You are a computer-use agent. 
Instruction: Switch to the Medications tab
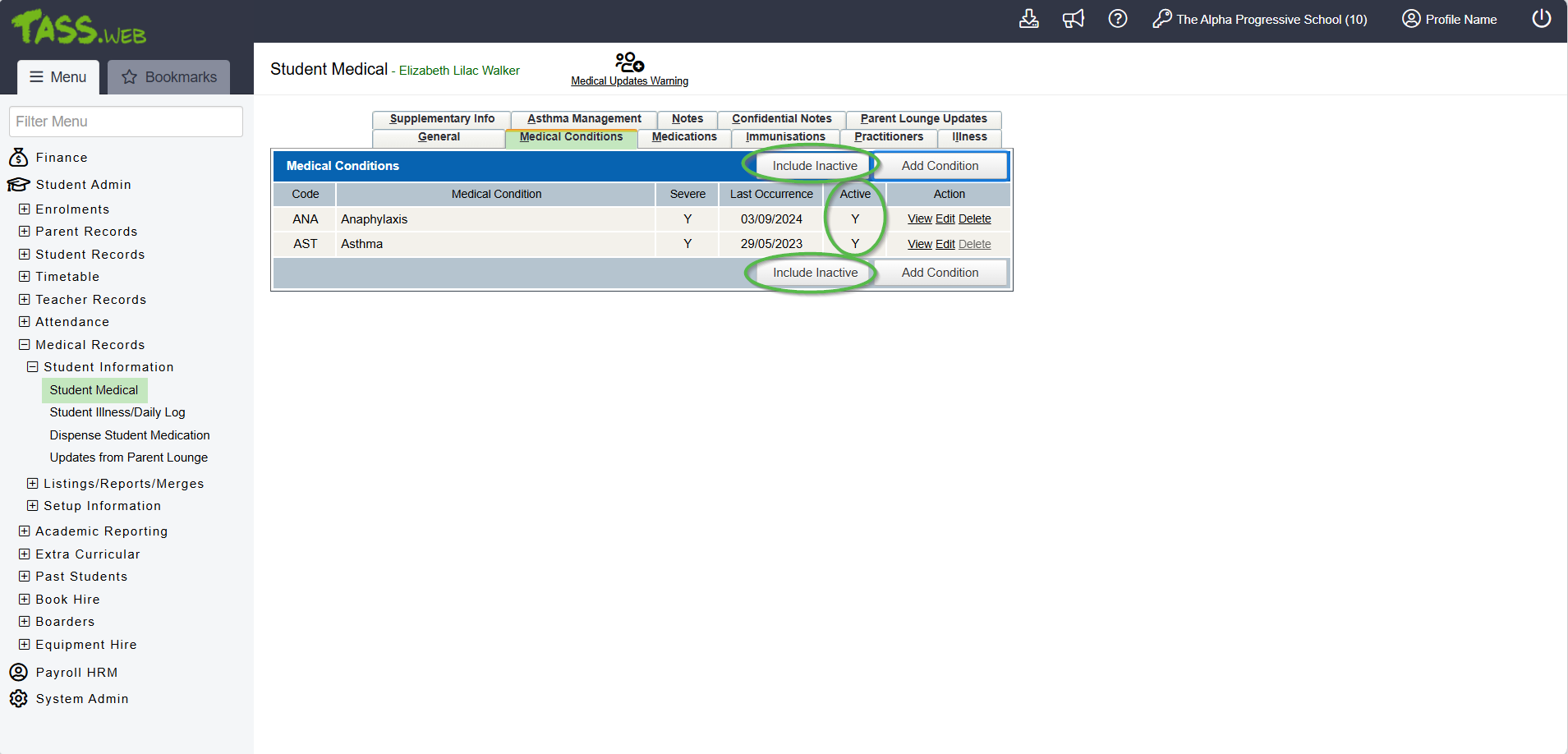[683, 137]
